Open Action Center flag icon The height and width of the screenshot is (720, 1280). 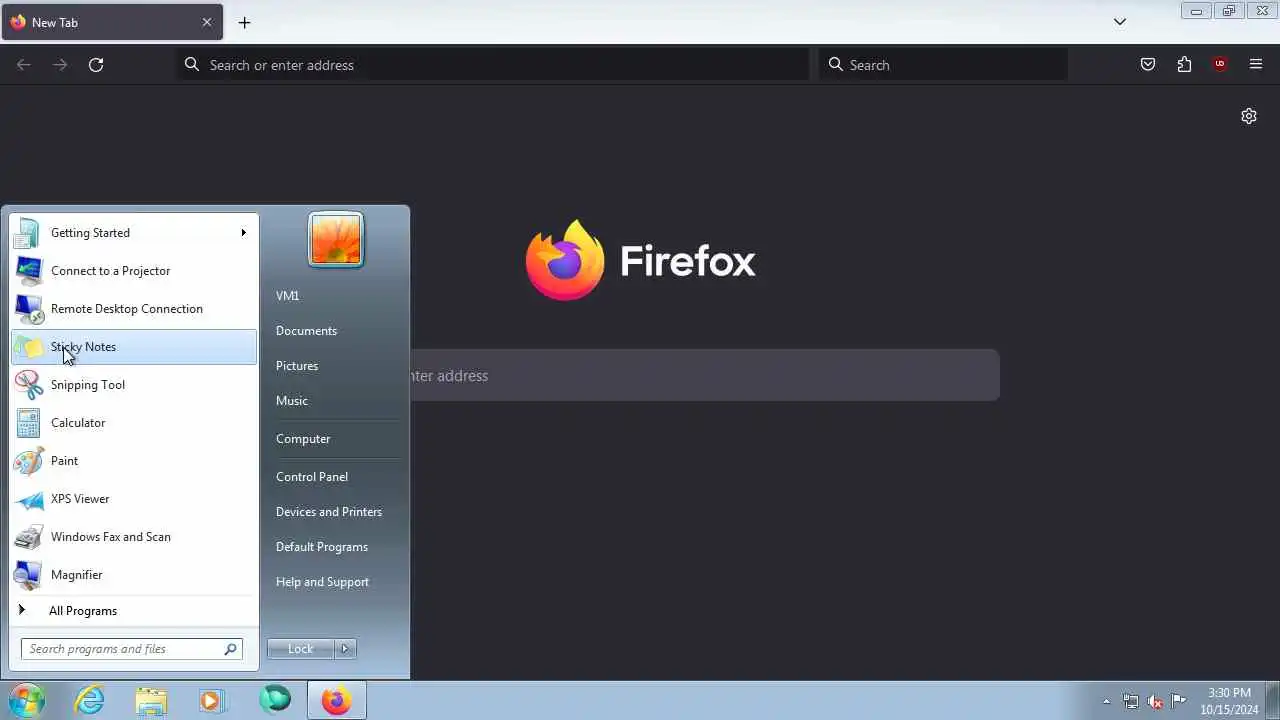[1179, 700]
